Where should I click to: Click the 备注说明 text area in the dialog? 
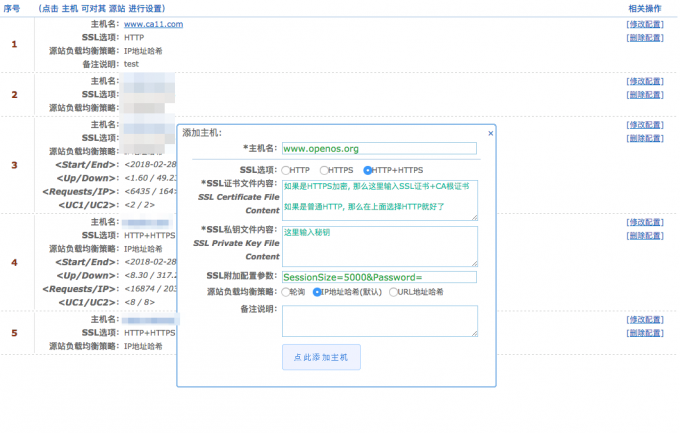[x=379, y=320]
